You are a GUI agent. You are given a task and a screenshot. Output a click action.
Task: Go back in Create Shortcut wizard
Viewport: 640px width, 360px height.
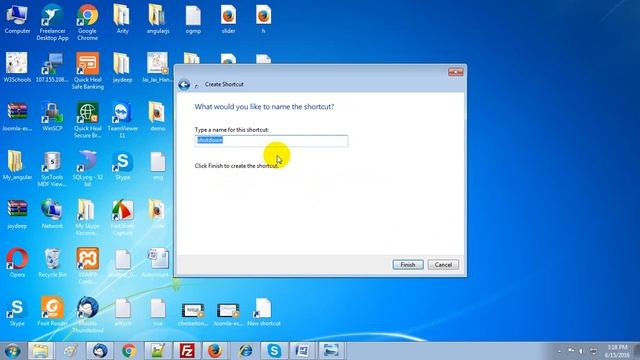click(184, 84)
